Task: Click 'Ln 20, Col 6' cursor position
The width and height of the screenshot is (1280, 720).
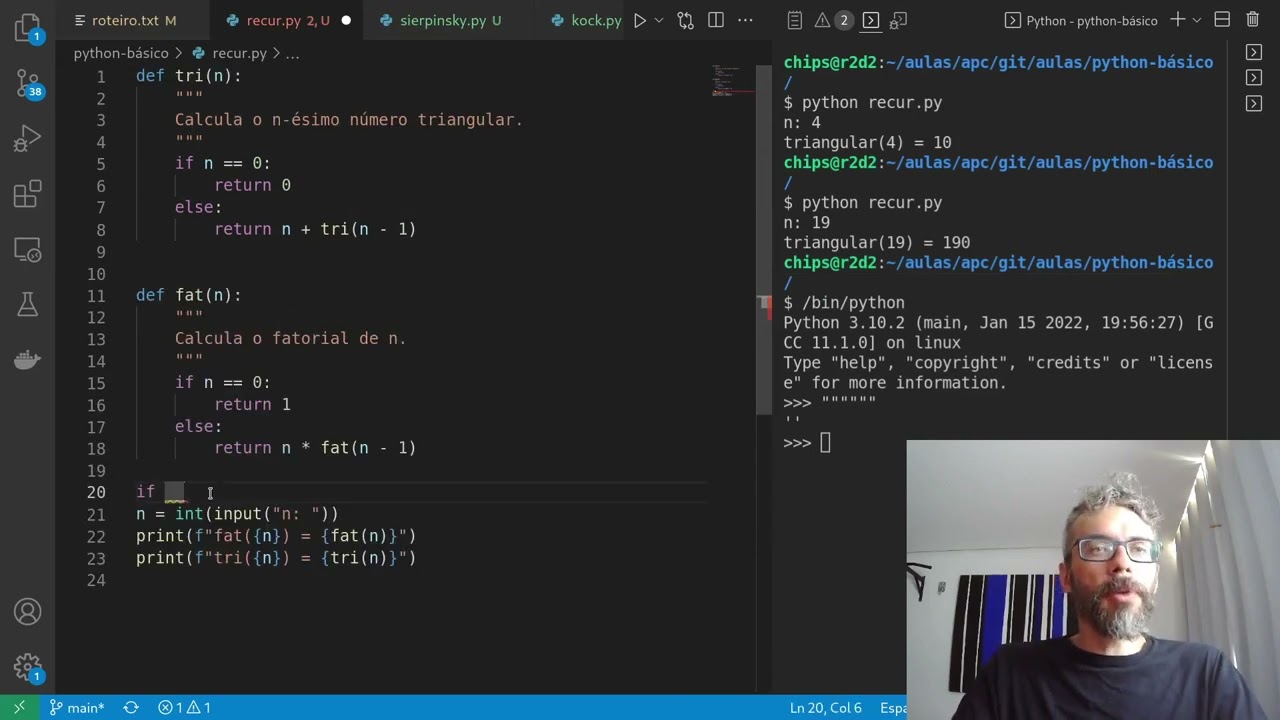Action: [825, 707]
